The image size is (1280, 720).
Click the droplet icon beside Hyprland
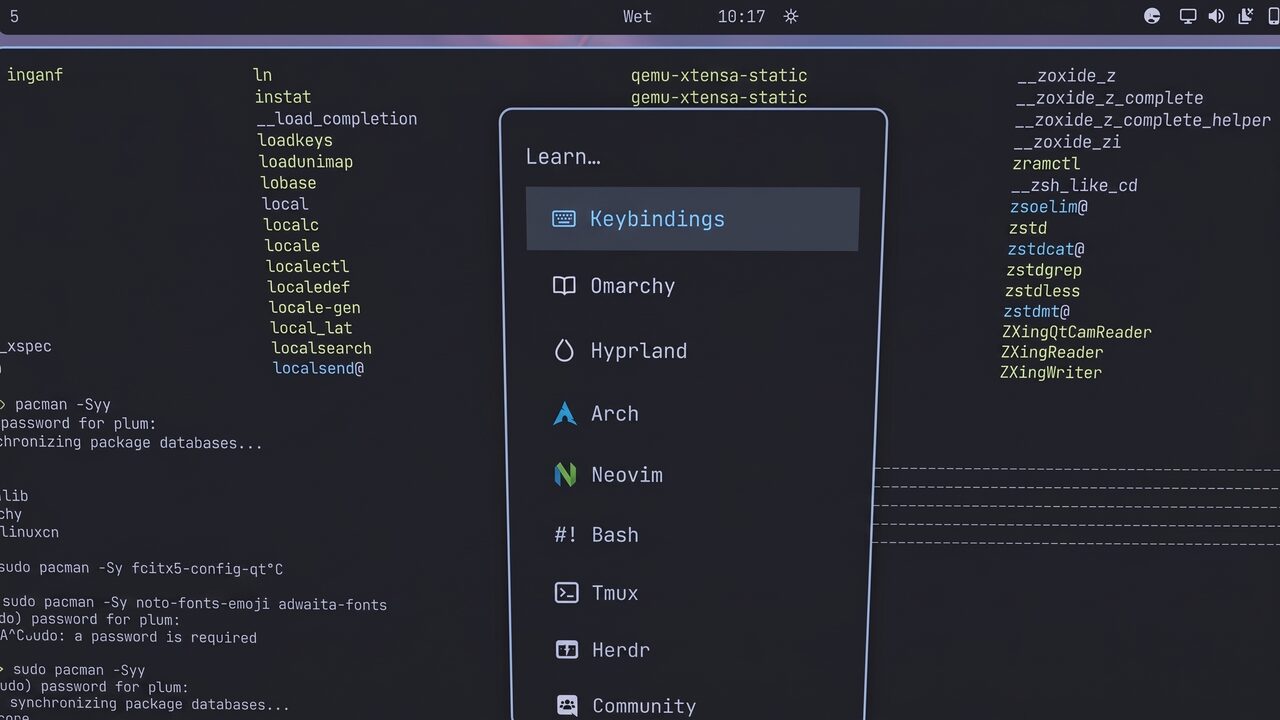(x=564, y=351)
